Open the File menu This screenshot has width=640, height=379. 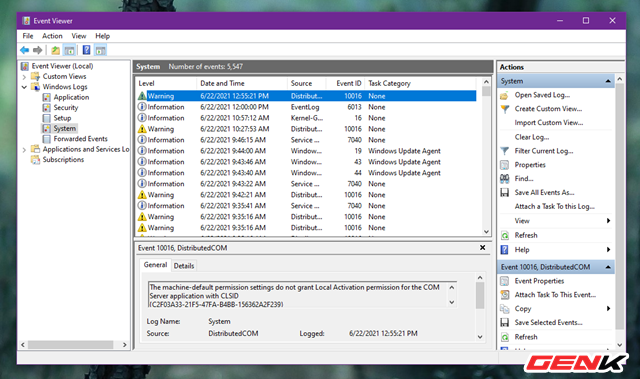[x=28, y=36]
